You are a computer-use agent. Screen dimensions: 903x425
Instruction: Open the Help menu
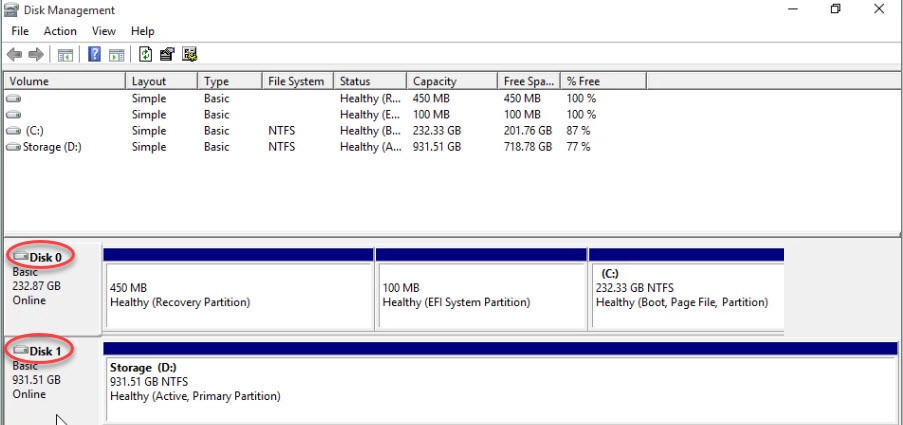pyautogui.click(x=143, y=31)
